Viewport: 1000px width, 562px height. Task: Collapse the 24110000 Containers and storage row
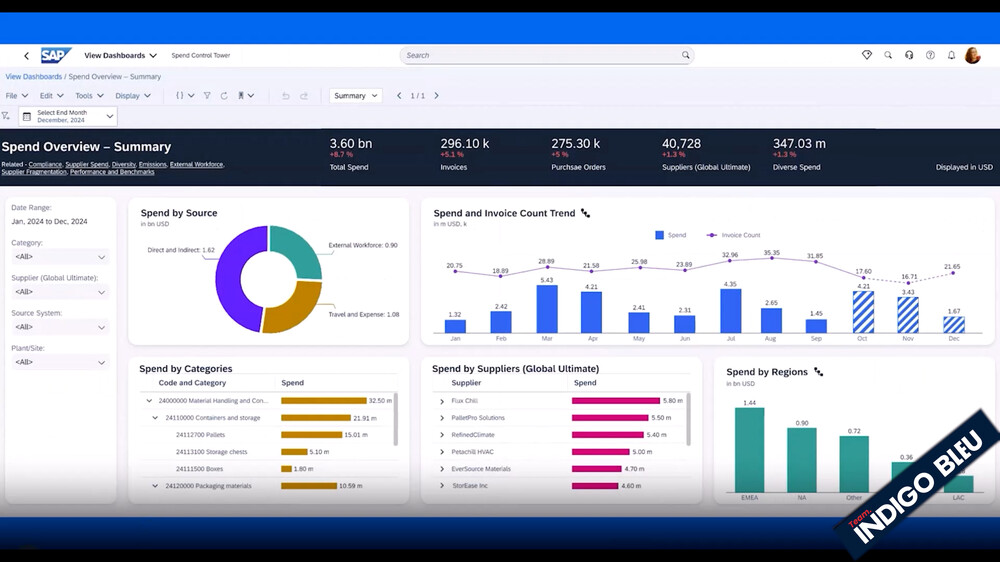155,418
